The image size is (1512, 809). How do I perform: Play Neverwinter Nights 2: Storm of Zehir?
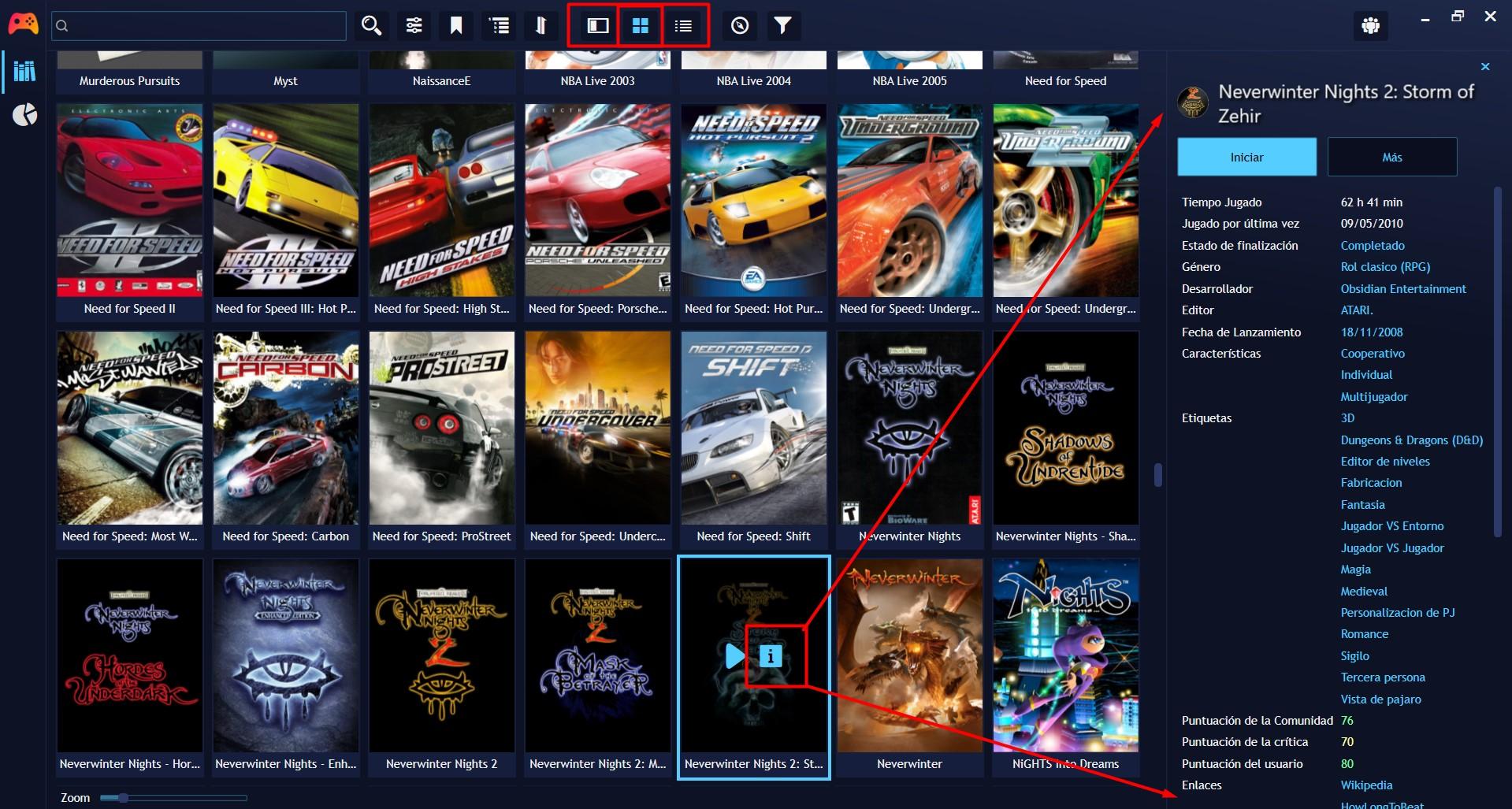point(734,655)
